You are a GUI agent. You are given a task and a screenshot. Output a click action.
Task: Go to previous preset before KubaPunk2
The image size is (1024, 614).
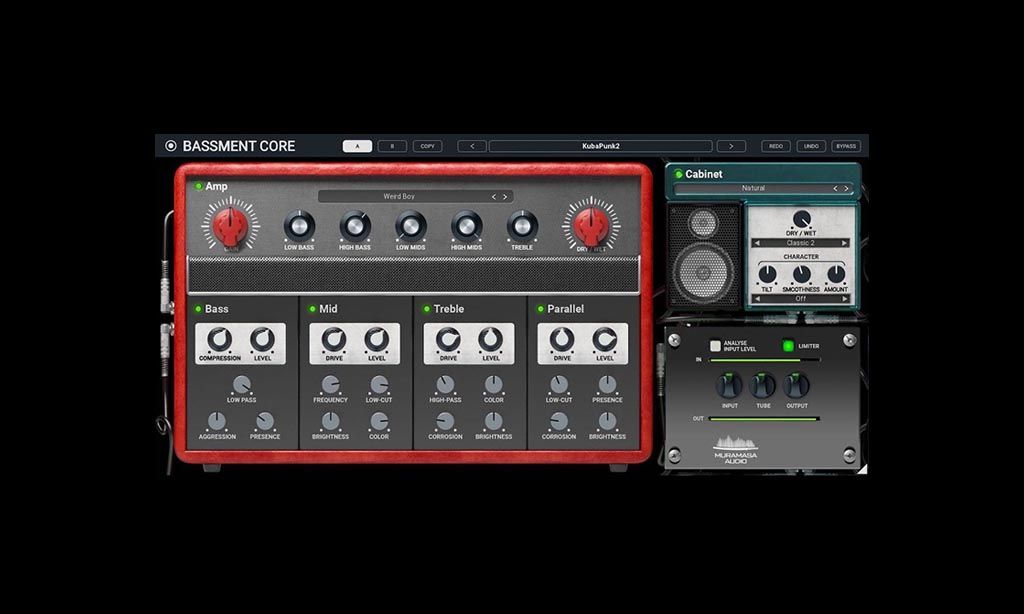click(x=472, y=146)
